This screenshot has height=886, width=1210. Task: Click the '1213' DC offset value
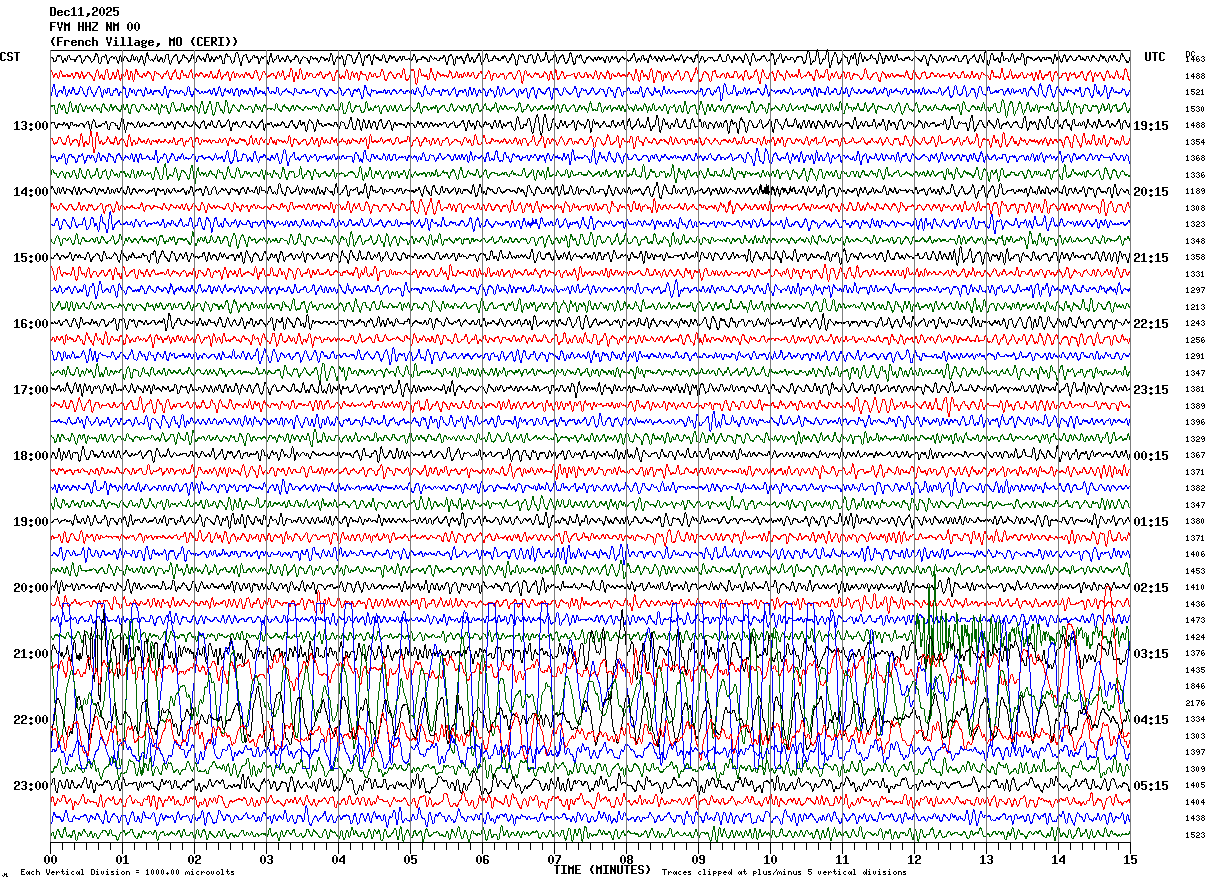[x=1195, y=307]
